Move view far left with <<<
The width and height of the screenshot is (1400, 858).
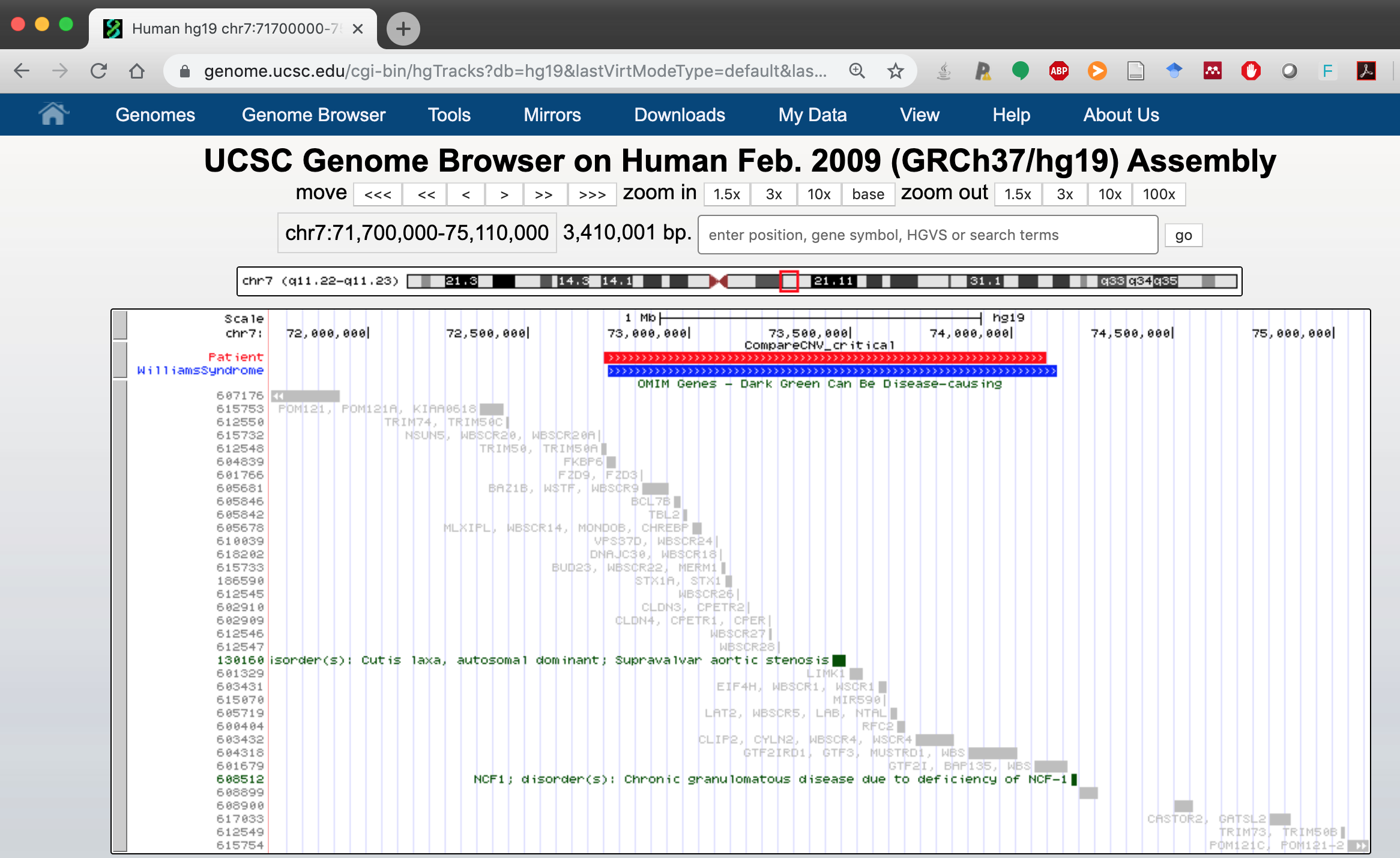pyautogui.click(x=377, y=194)
